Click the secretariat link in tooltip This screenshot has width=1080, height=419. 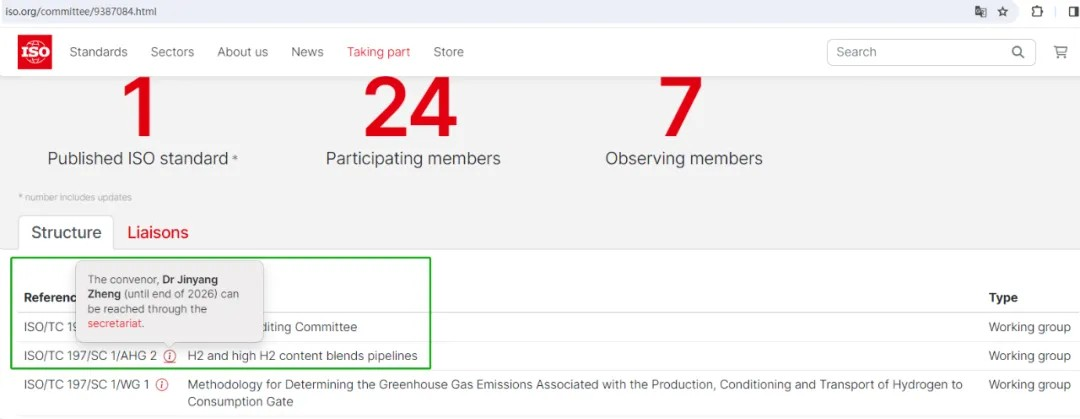pyautogui.click(x=115, y=323)
